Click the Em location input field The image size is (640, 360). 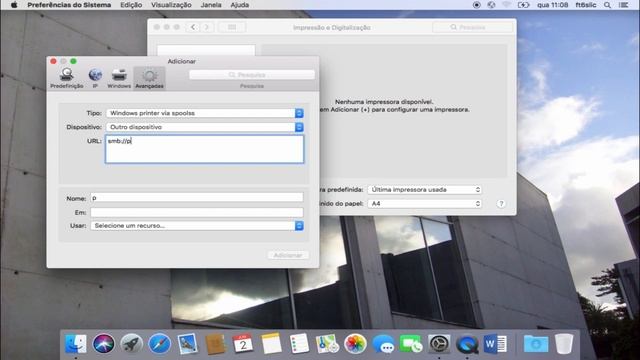[197, 212]
